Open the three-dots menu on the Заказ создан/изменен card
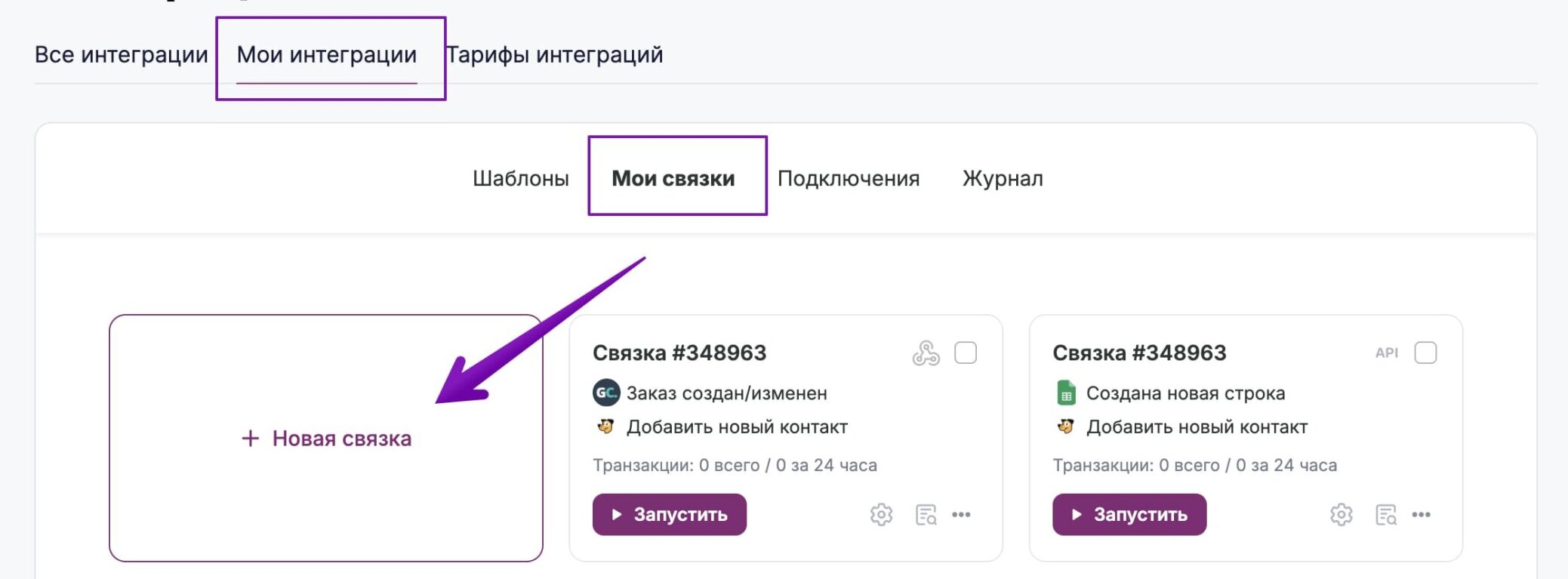Viewport: 1568px width, 579px height. pos(961,515)
